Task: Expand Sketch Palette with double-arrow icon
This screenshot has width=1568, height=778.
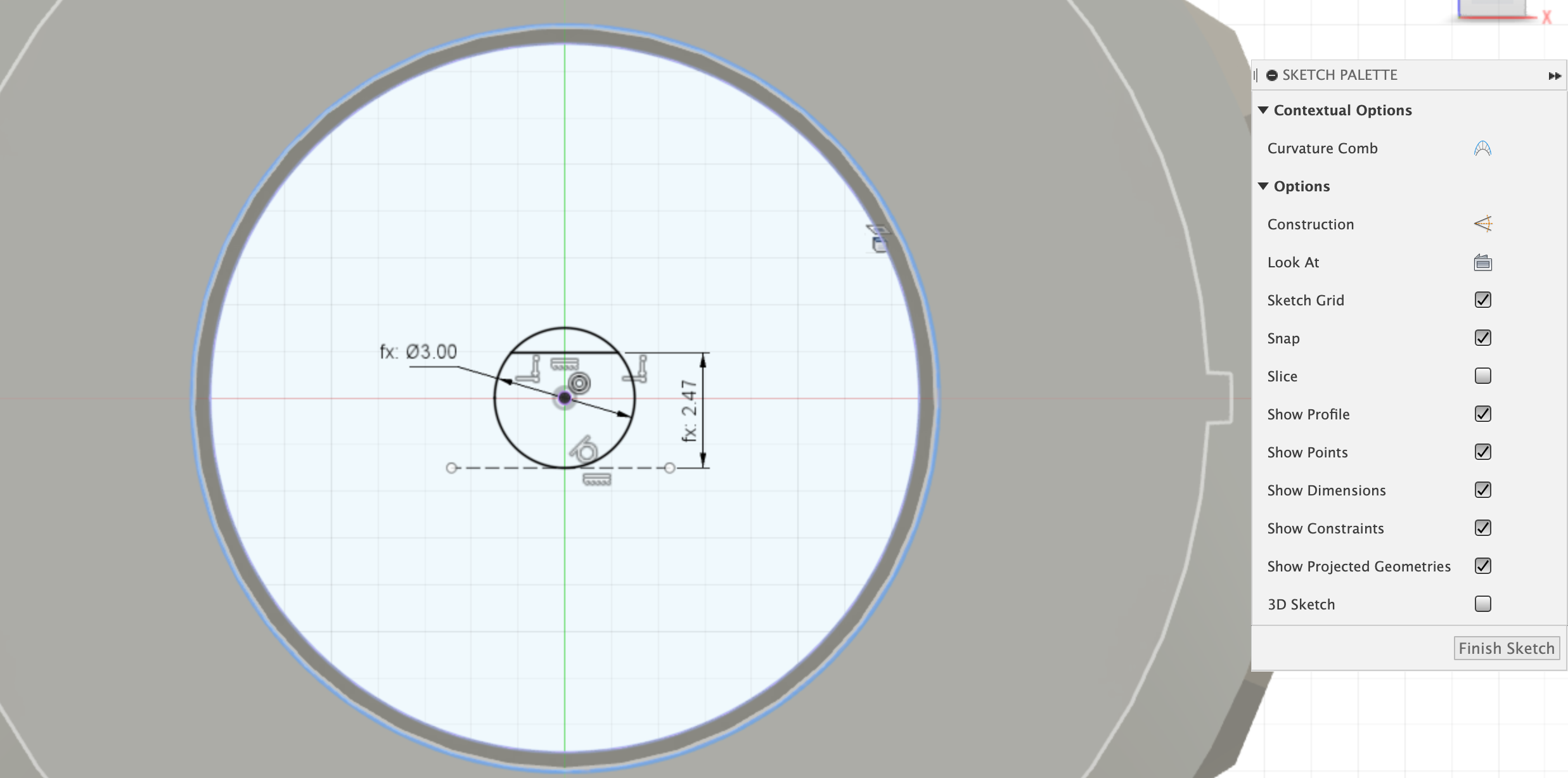Action: point(1555,76)
